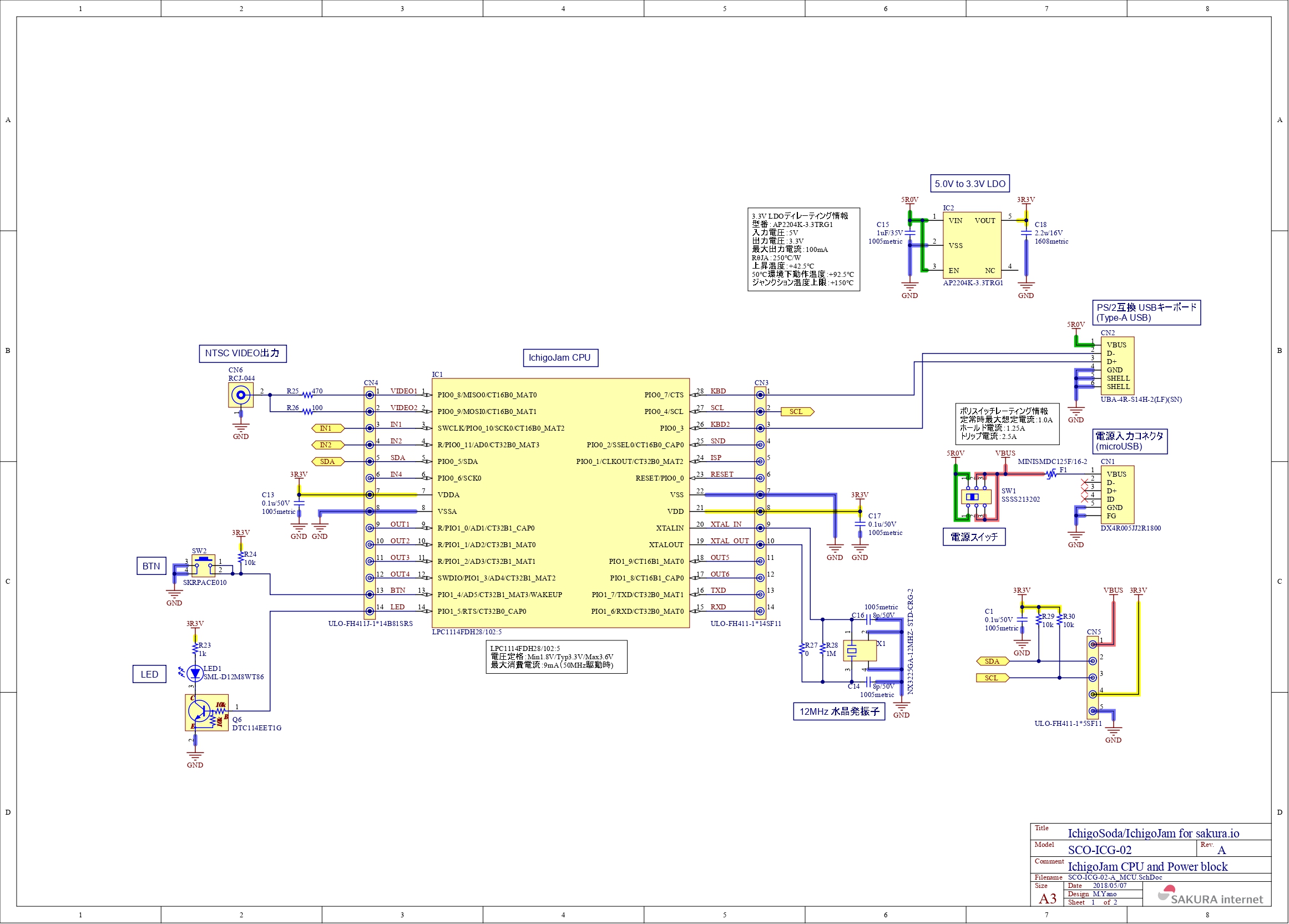This screenshot has height=924, width=1289.
Task: Select the SCL port tag beside CN3
Action: [x=797, y=411]
